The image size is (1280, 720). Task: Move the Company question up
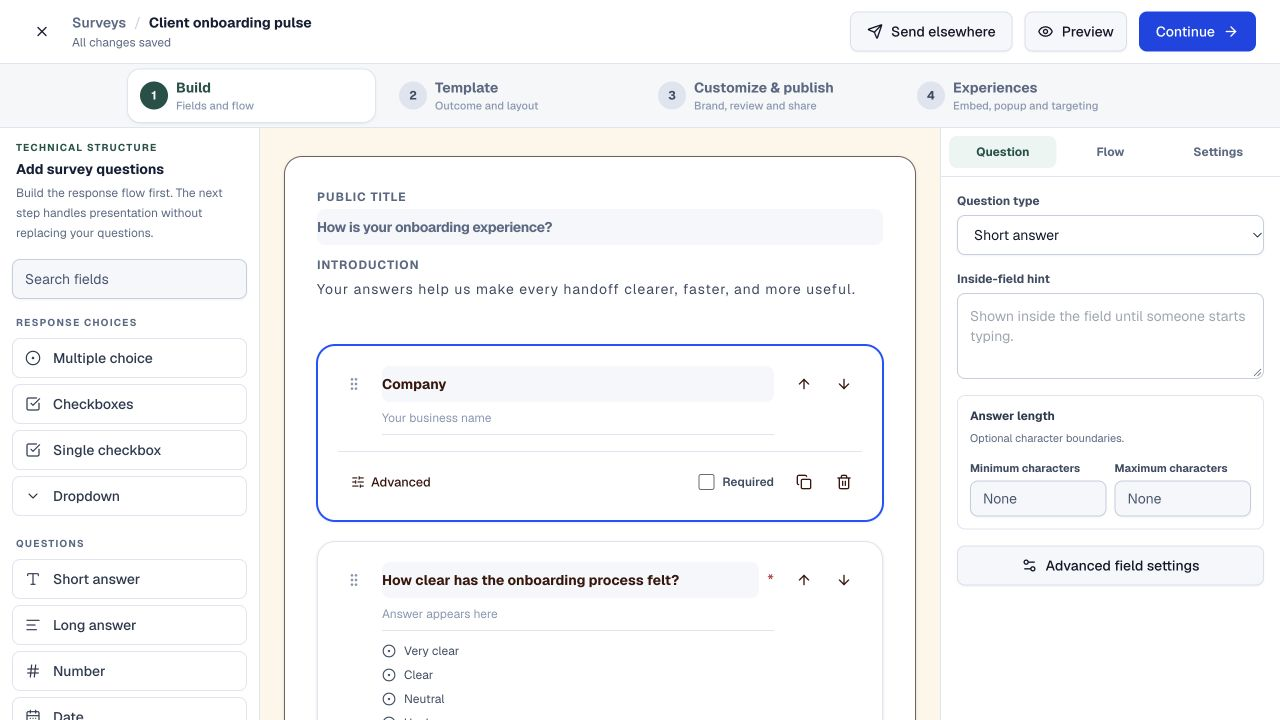point(804,384)
